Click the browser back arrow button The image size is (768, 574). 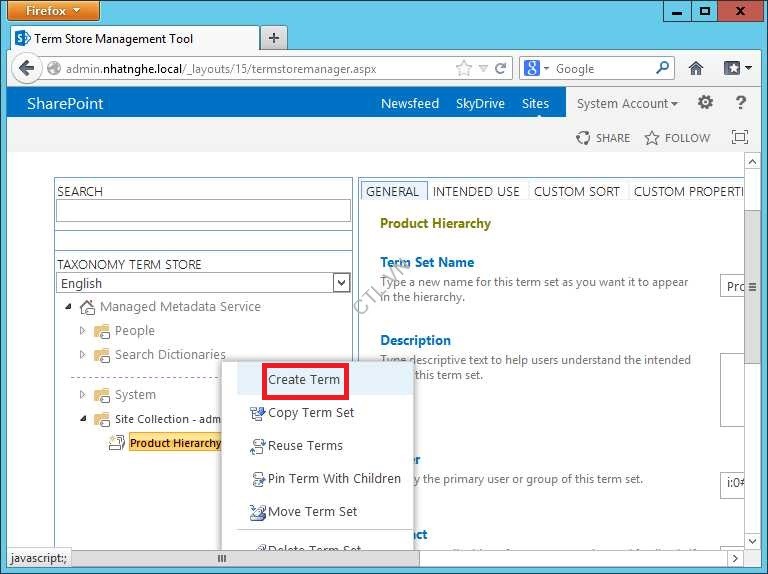click(x=26, y=68)
